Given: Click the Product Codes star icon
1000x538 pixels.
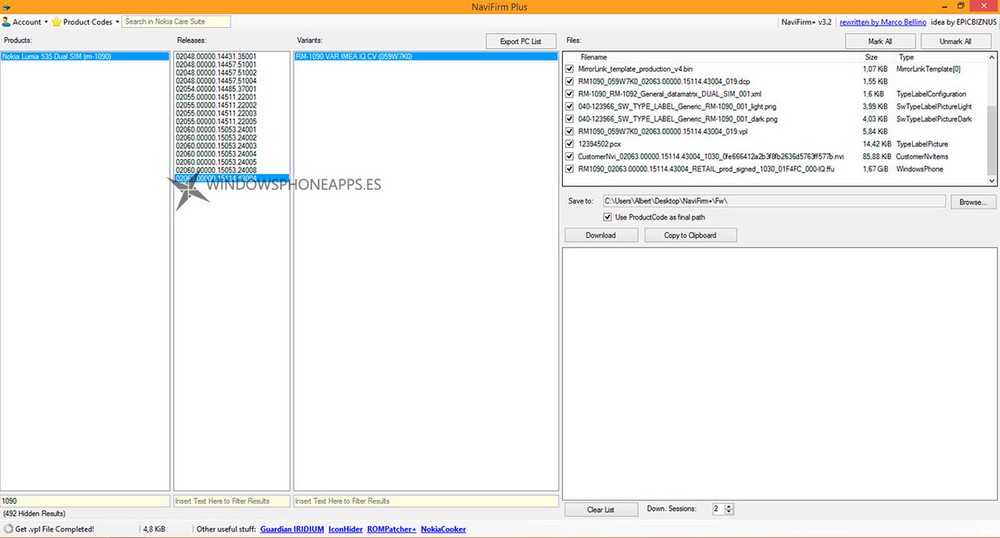Looking at the screenshot, I should (x=57, y=22).
